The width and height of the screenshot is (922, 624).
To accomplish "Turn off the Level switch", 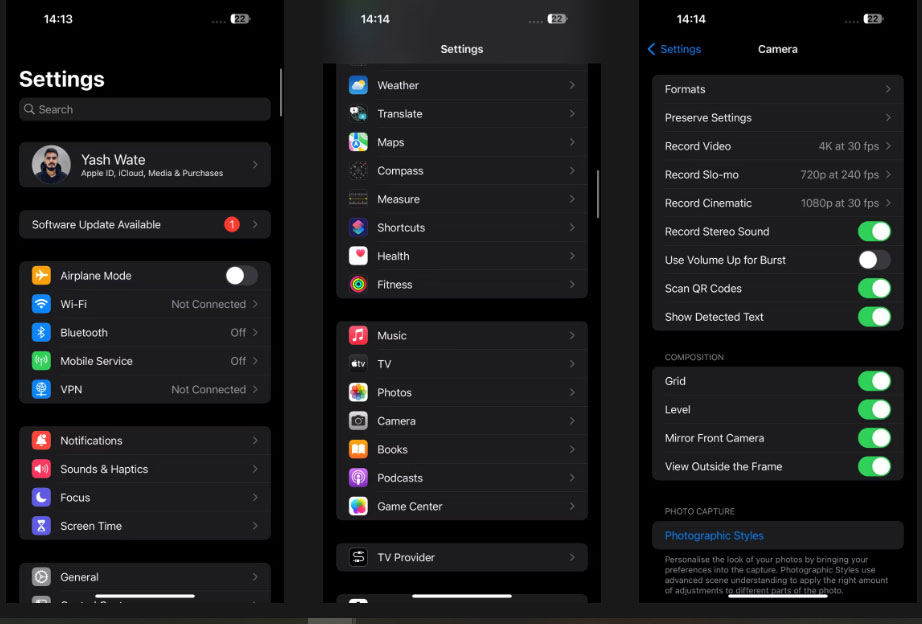I will [x=874, y=409].
